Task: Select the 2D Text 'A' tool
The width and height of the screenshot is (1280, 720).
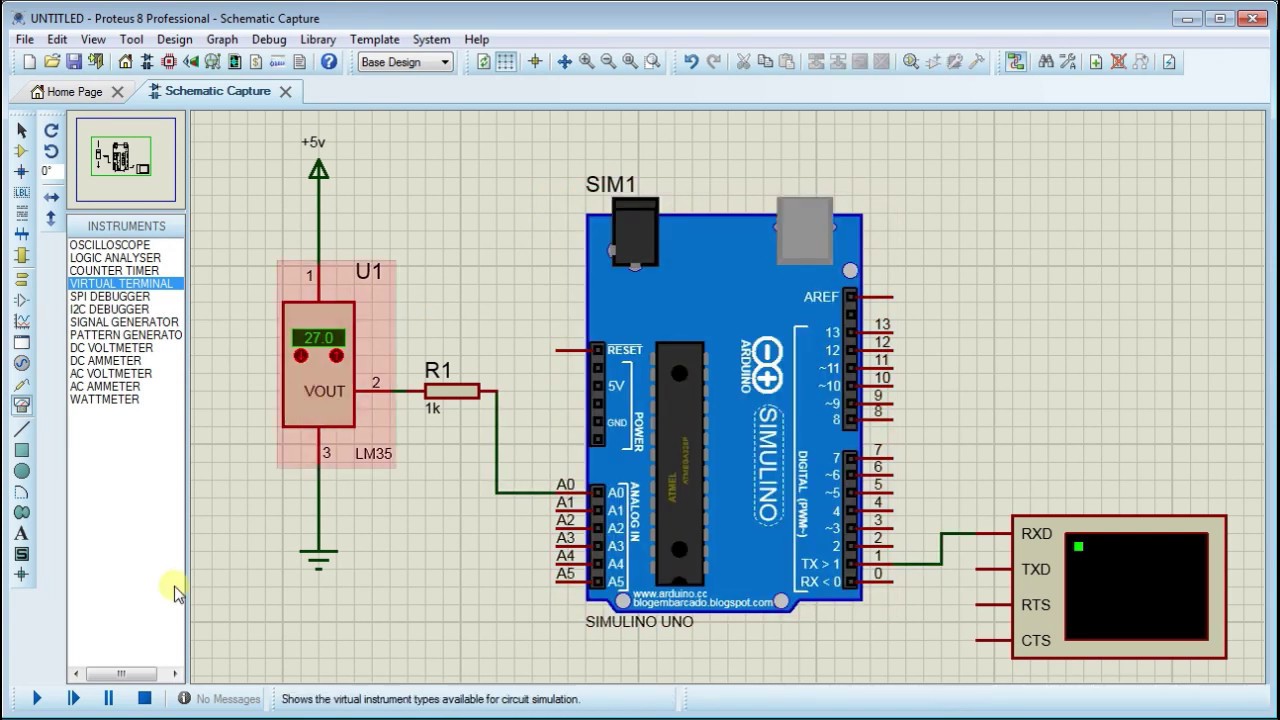Action: [x=22, y=533]
